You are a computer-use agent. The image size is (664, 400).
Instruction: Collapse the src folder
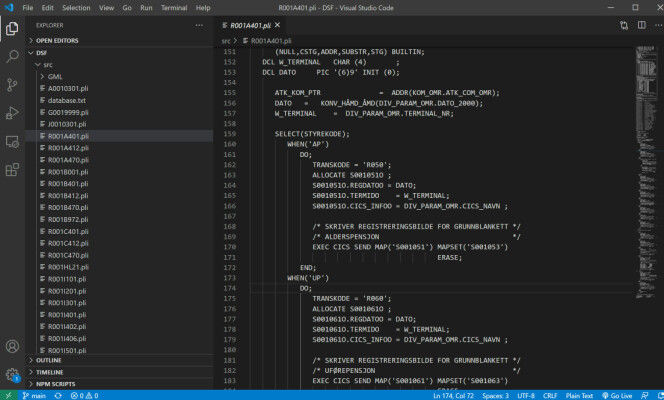point(119,64)
